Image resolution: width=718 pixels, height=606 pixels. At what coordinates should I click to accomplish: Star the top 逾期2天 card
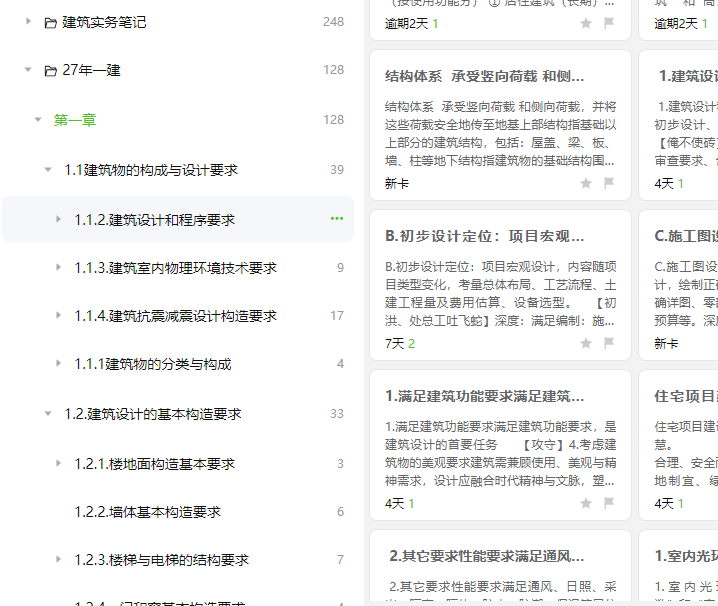(x=586, y=23)
